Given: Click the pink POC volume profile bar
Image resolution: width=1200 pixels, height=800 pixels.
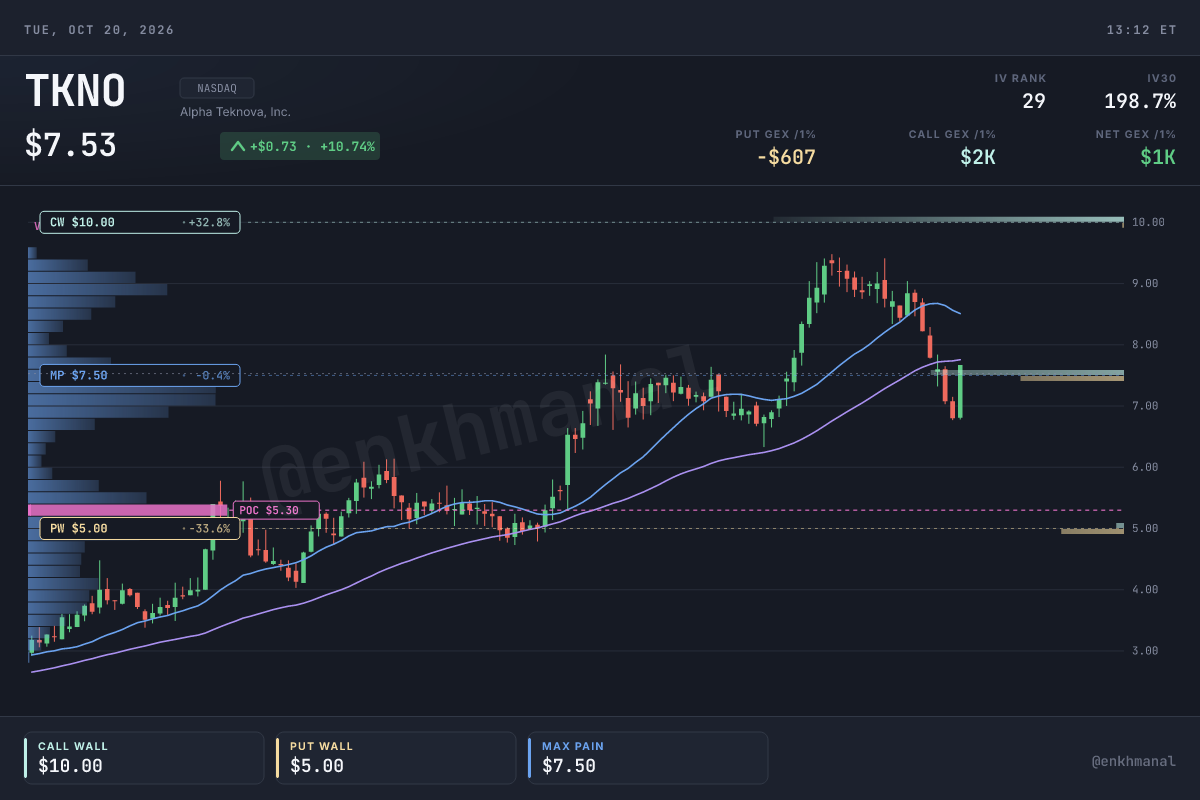Looking at the screenshot, I should pos(128,510).
